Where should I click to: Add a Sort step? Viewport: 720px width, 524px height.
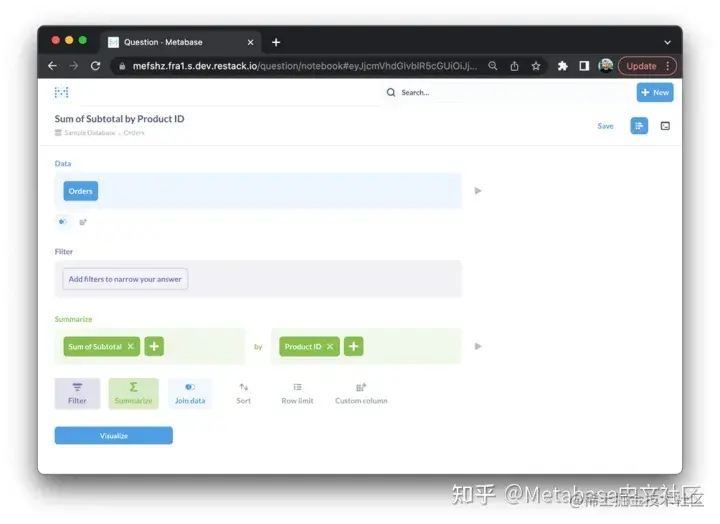click(243, 394)
